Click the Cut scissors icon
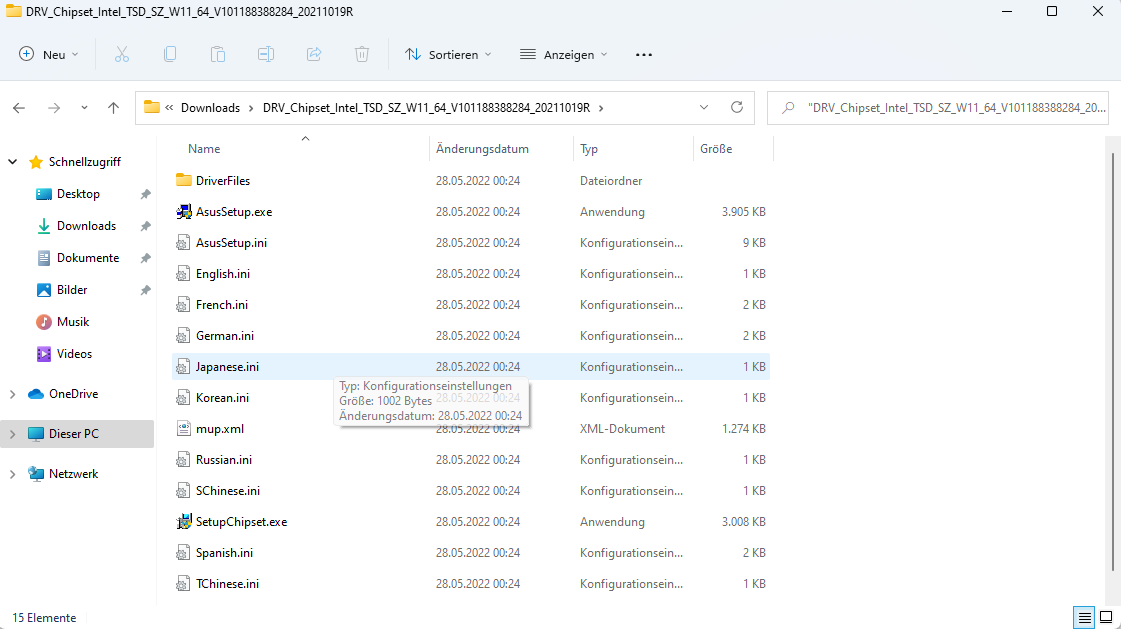1121x629 pixels. click(x=122, y=54)
